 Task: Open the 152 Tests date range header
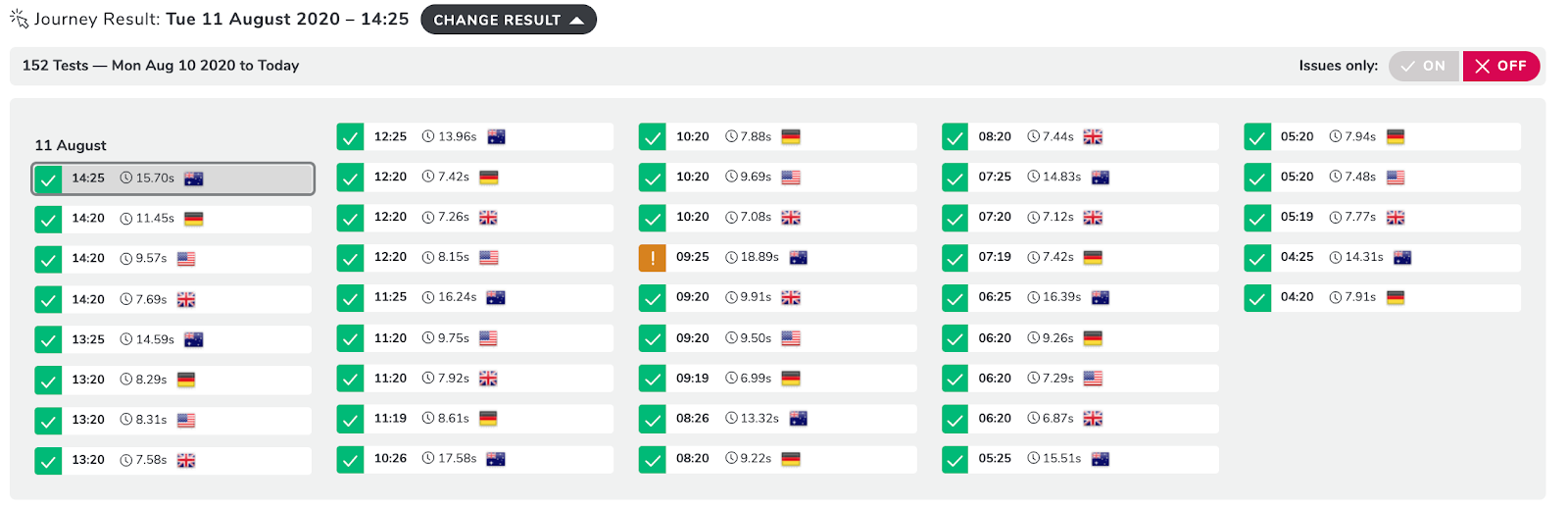[161, 66]
